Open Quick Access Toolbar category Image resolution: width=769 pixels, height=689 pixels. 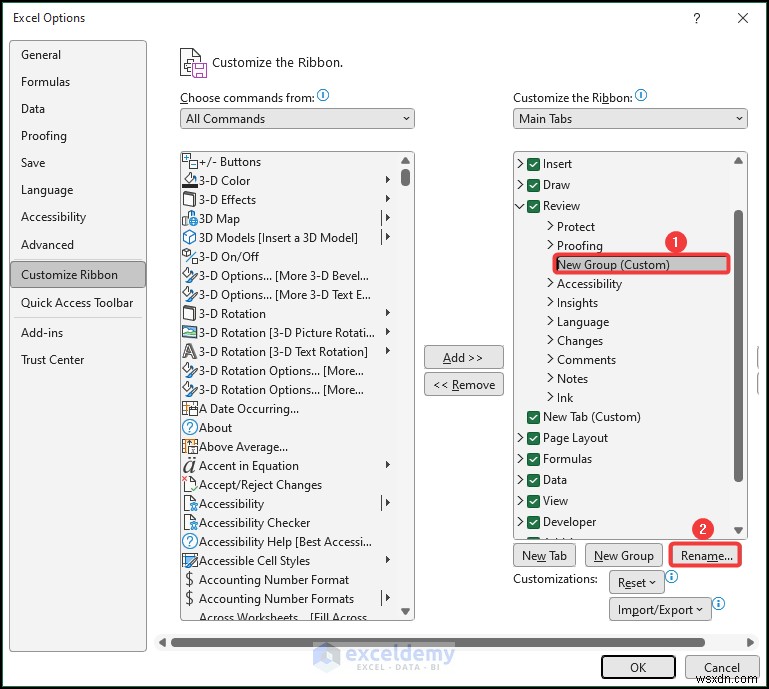(x=77, y=303)
